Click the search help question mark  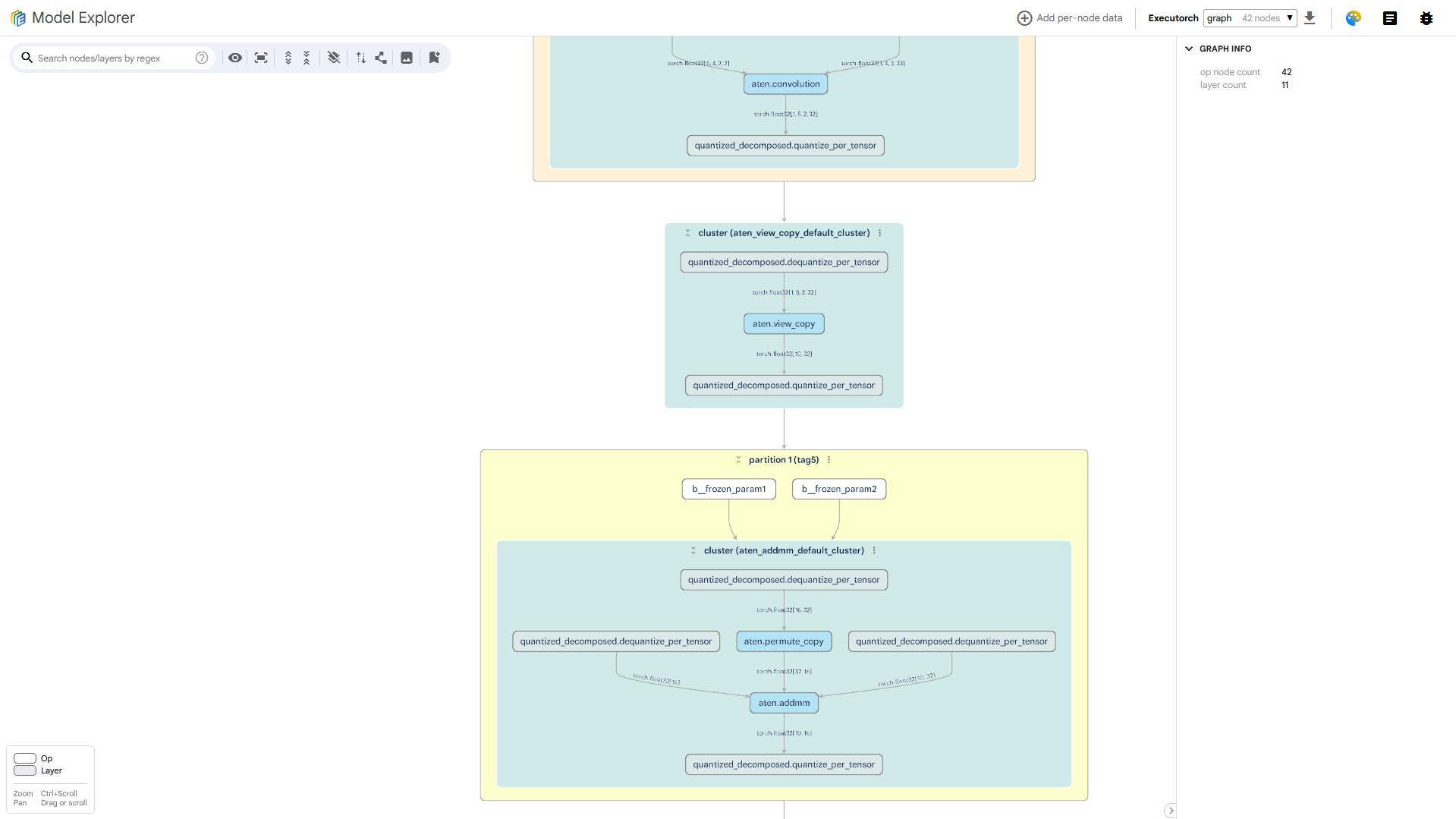pyautogui.click(x=202, y=58)
